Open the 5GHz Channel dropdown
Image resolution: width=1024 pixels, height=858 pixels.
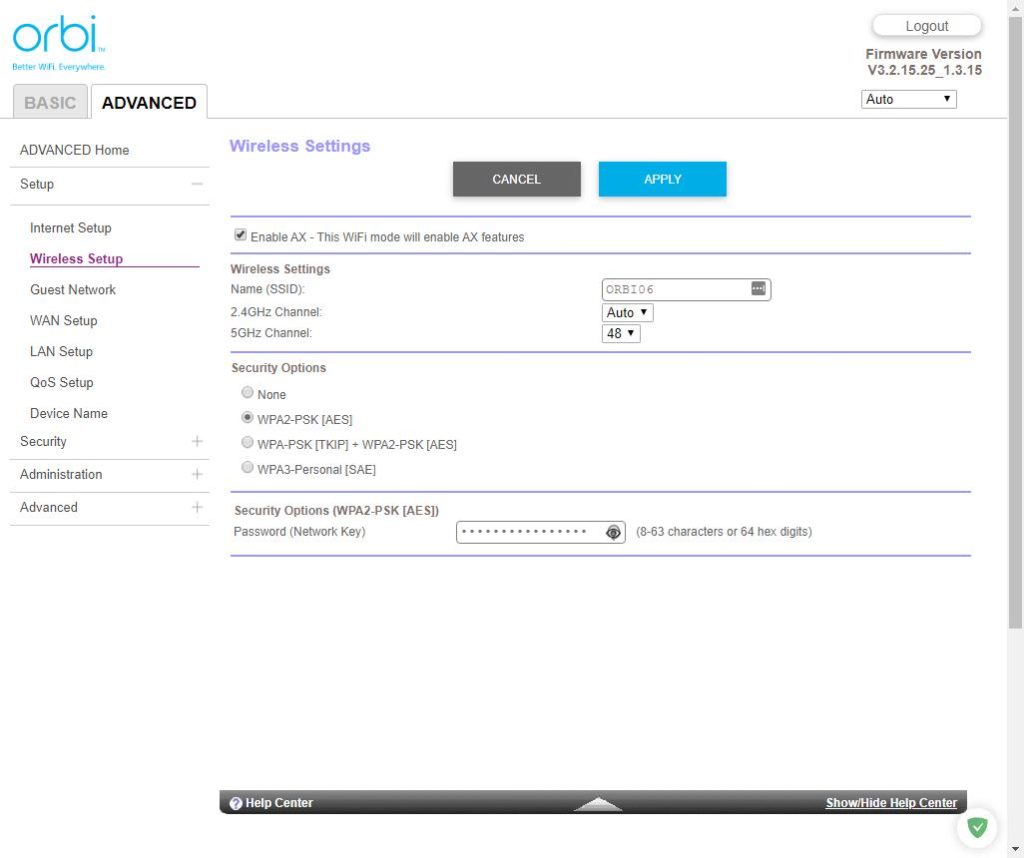[x=620, y=333]
